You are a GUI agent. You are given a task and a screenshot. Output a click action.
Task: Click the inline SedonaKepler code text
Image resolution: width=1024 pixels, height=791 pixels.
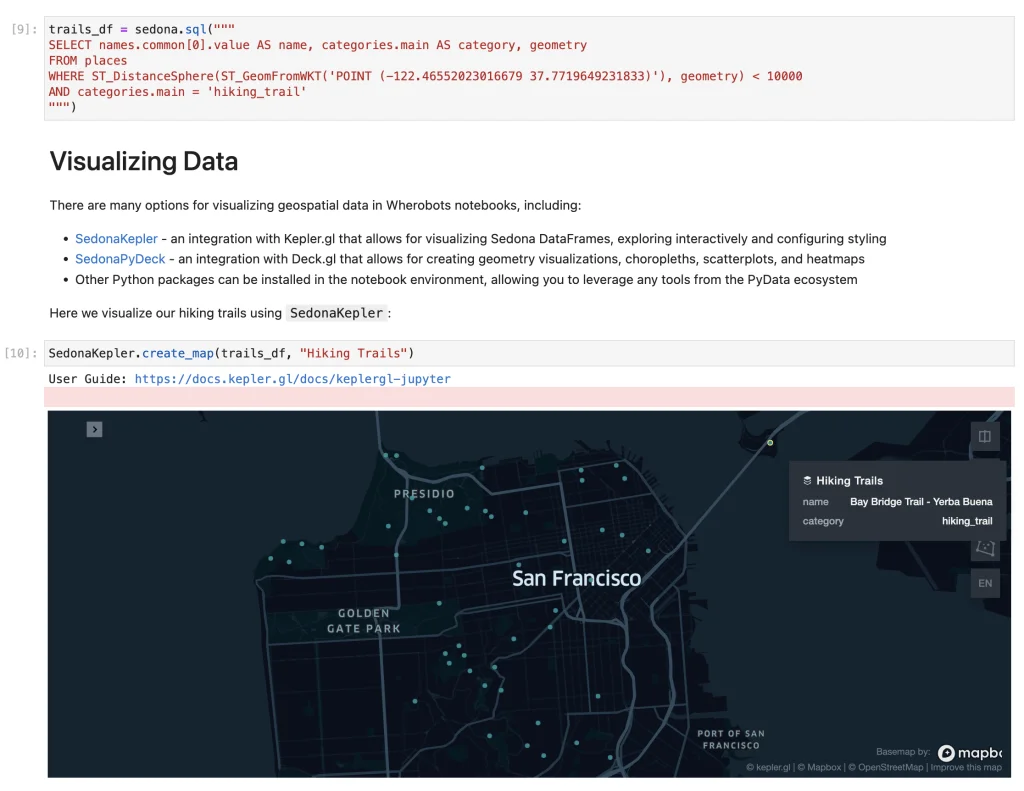coord(336,314)
